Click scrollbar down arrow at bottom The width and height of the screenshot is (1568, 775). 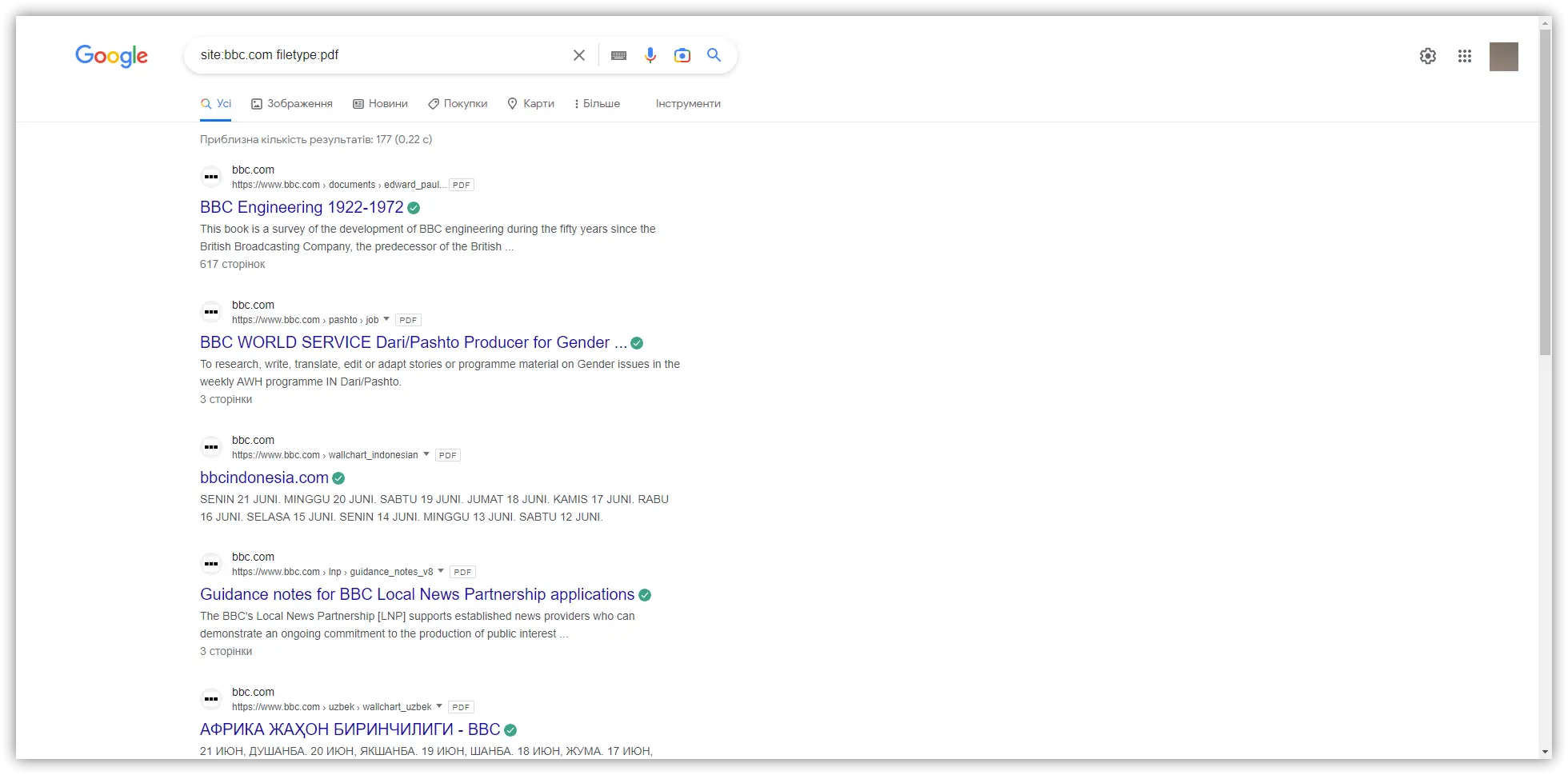pyautogui.click(x=1546, y=753)
